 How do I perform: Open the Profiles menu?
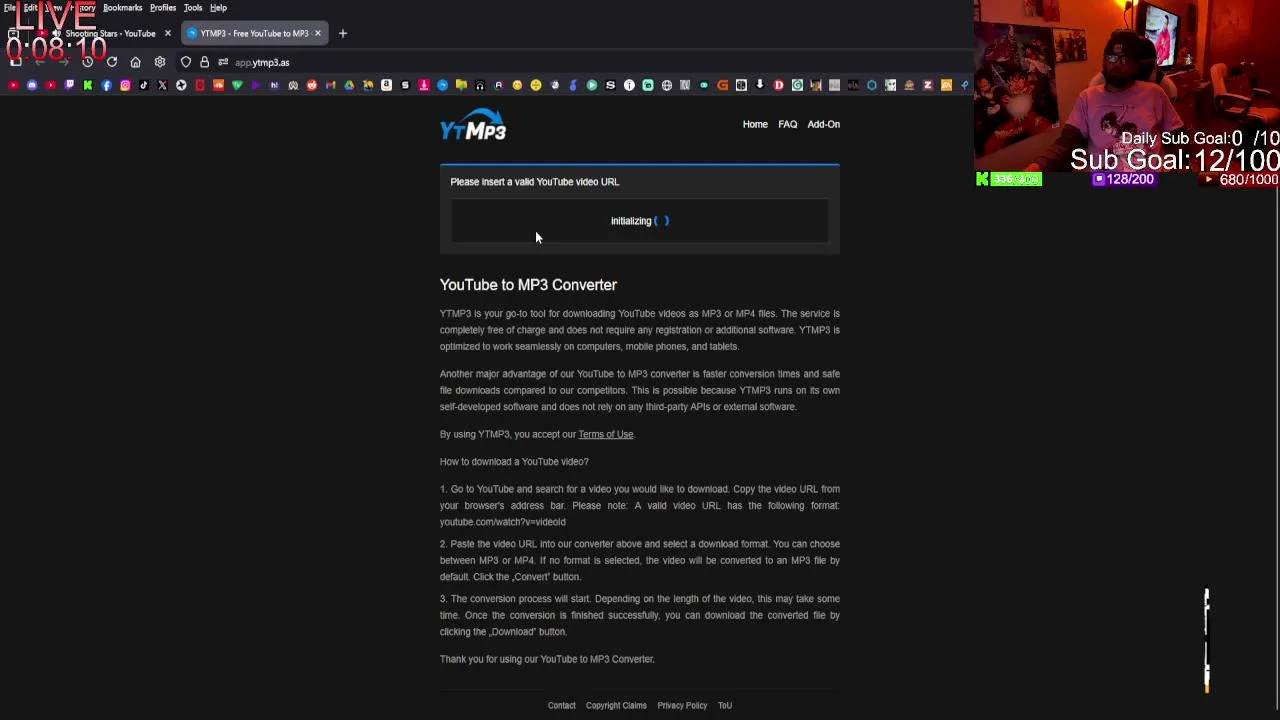click(x=163, y=7)
